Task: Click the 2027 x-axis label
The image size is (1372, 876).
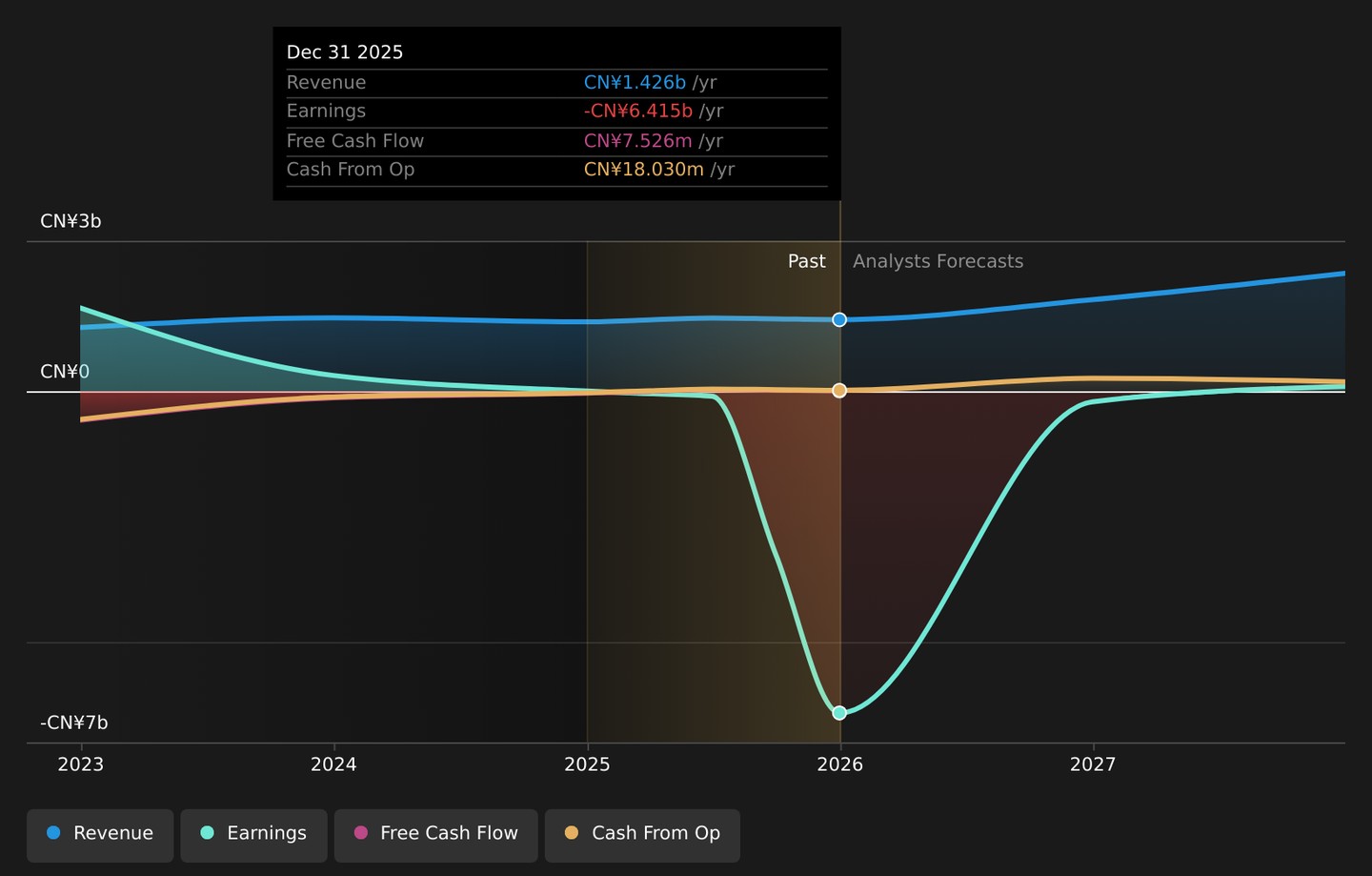Action: (1093, 764)
